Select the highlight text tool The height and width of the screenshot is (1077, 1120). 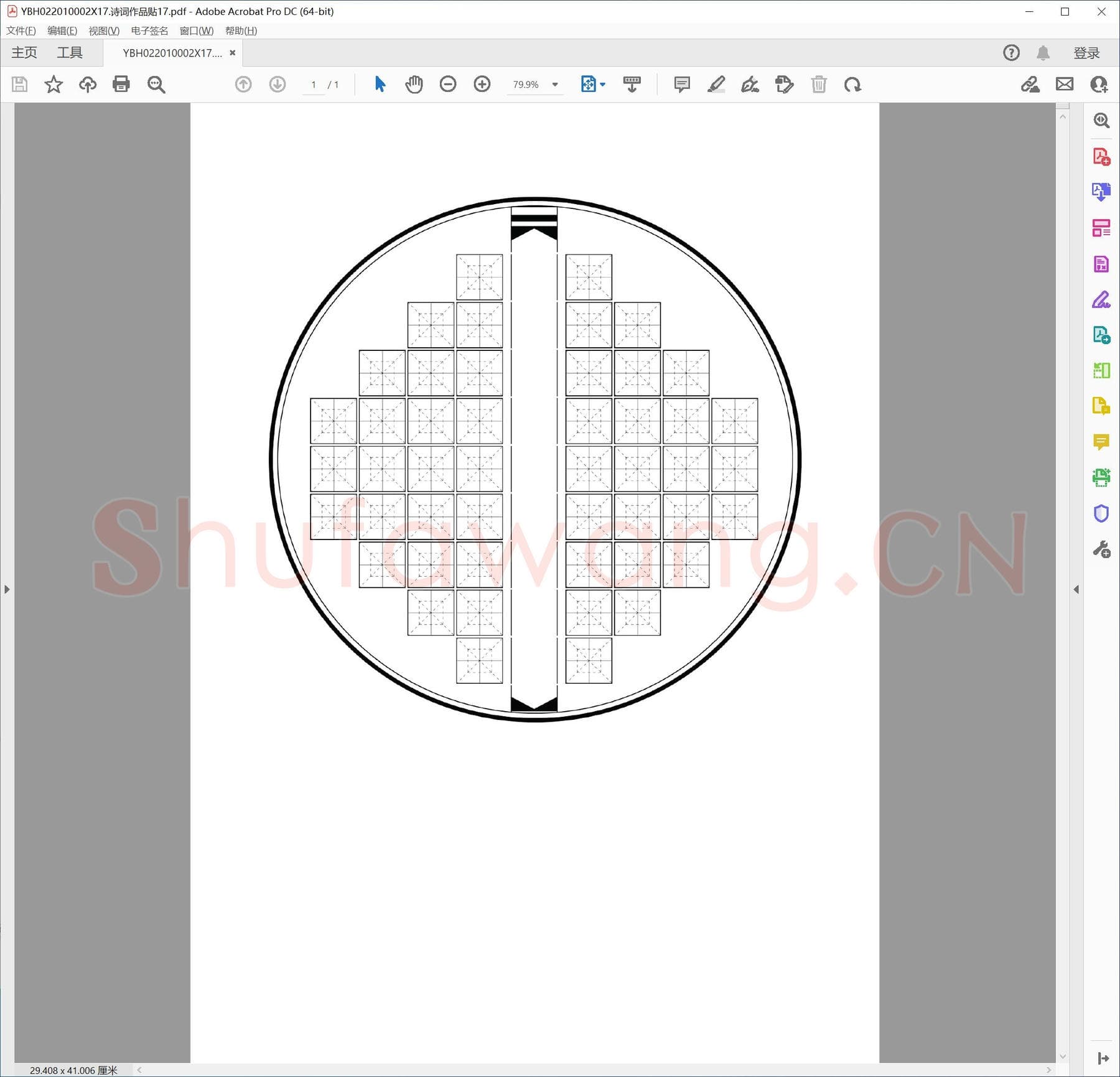716,84
